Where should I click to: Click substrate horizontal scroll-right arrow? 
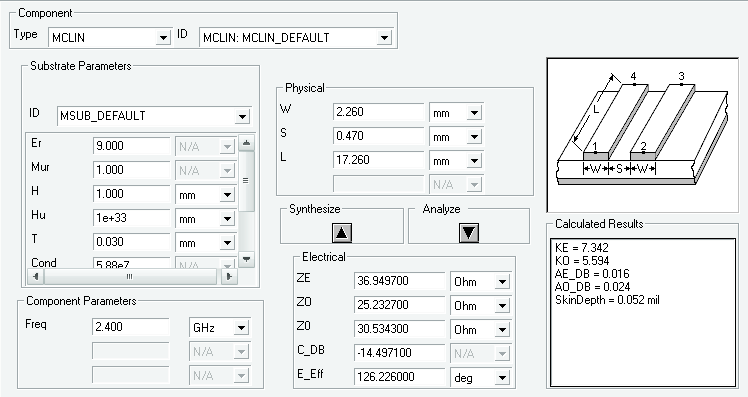pyautogui.click(x=229, y=276)
